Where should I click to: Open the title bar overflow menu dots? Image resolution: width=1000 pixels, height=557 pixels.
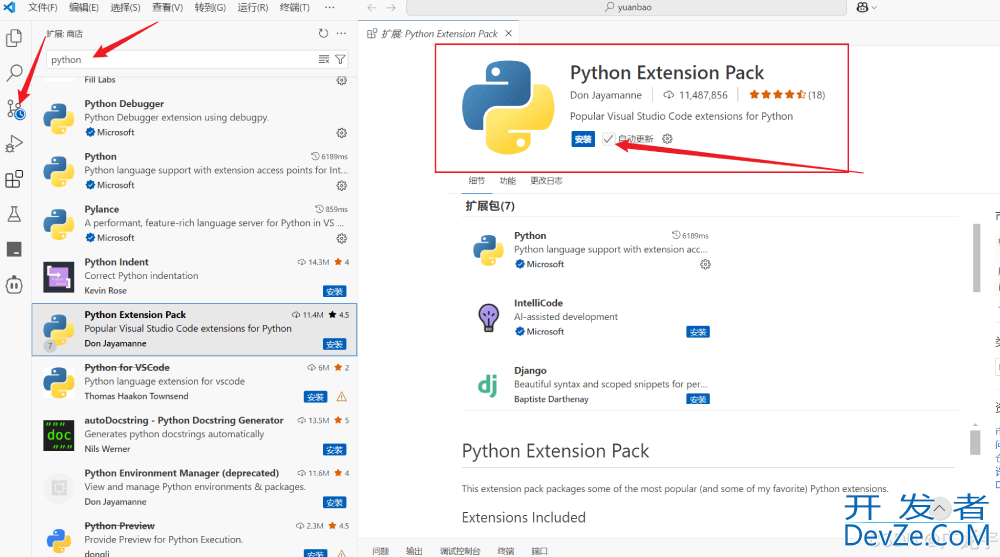coord(329,7)
